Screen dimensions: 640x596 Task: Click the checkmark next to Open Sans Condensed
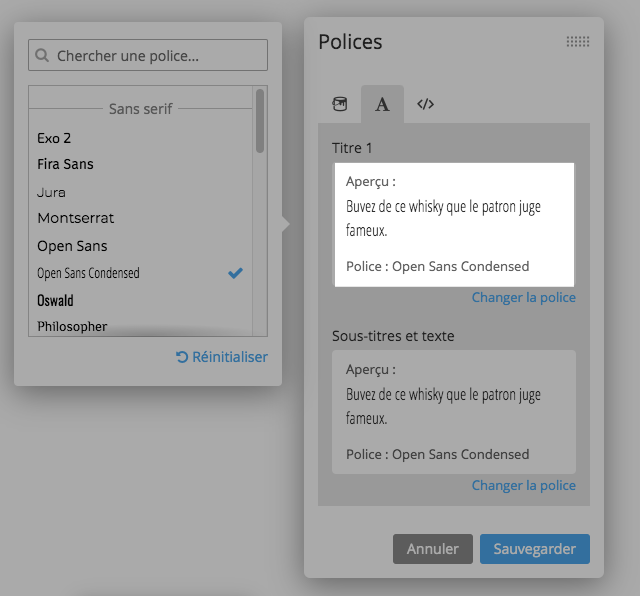click(x=236, y=273)
